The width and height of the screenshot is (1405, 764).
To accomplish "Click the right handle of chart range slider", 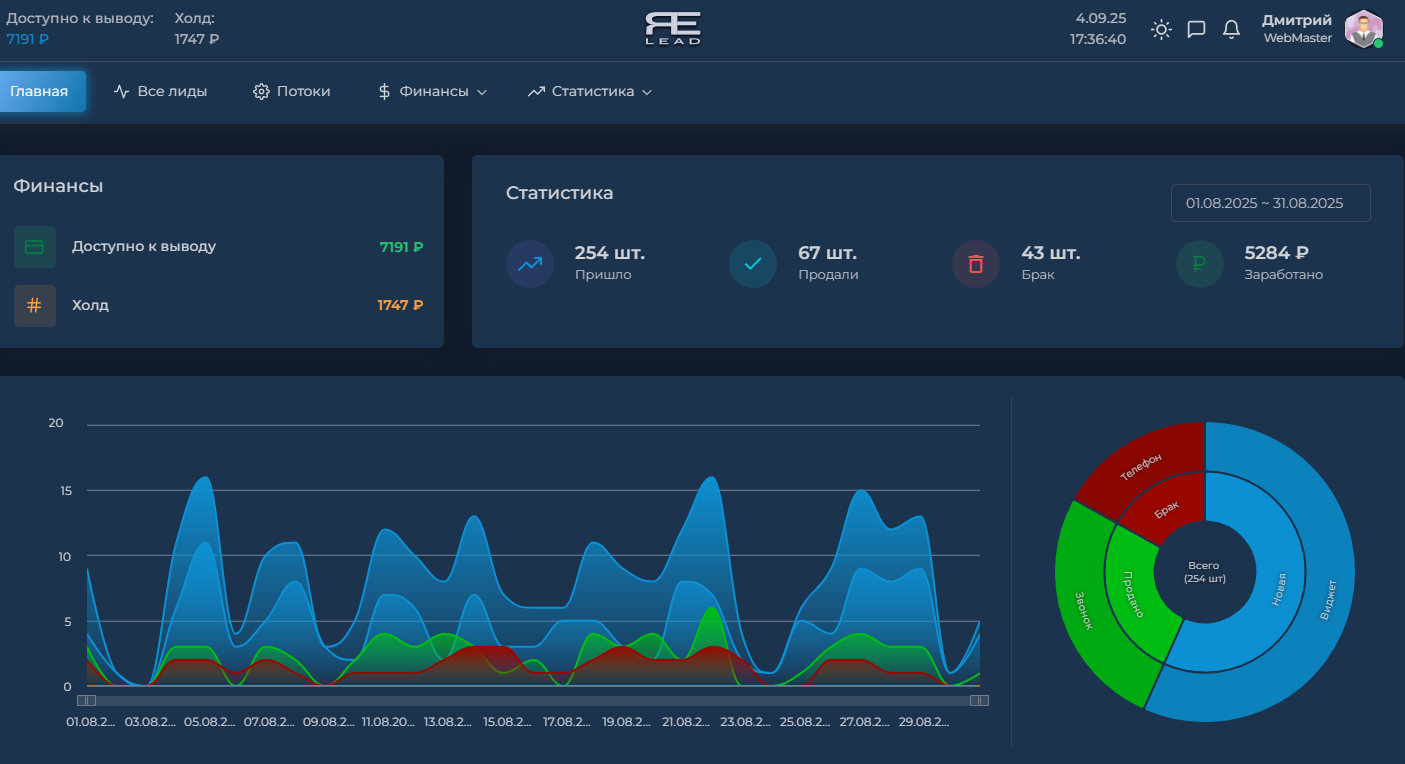I will pos(979,701).
